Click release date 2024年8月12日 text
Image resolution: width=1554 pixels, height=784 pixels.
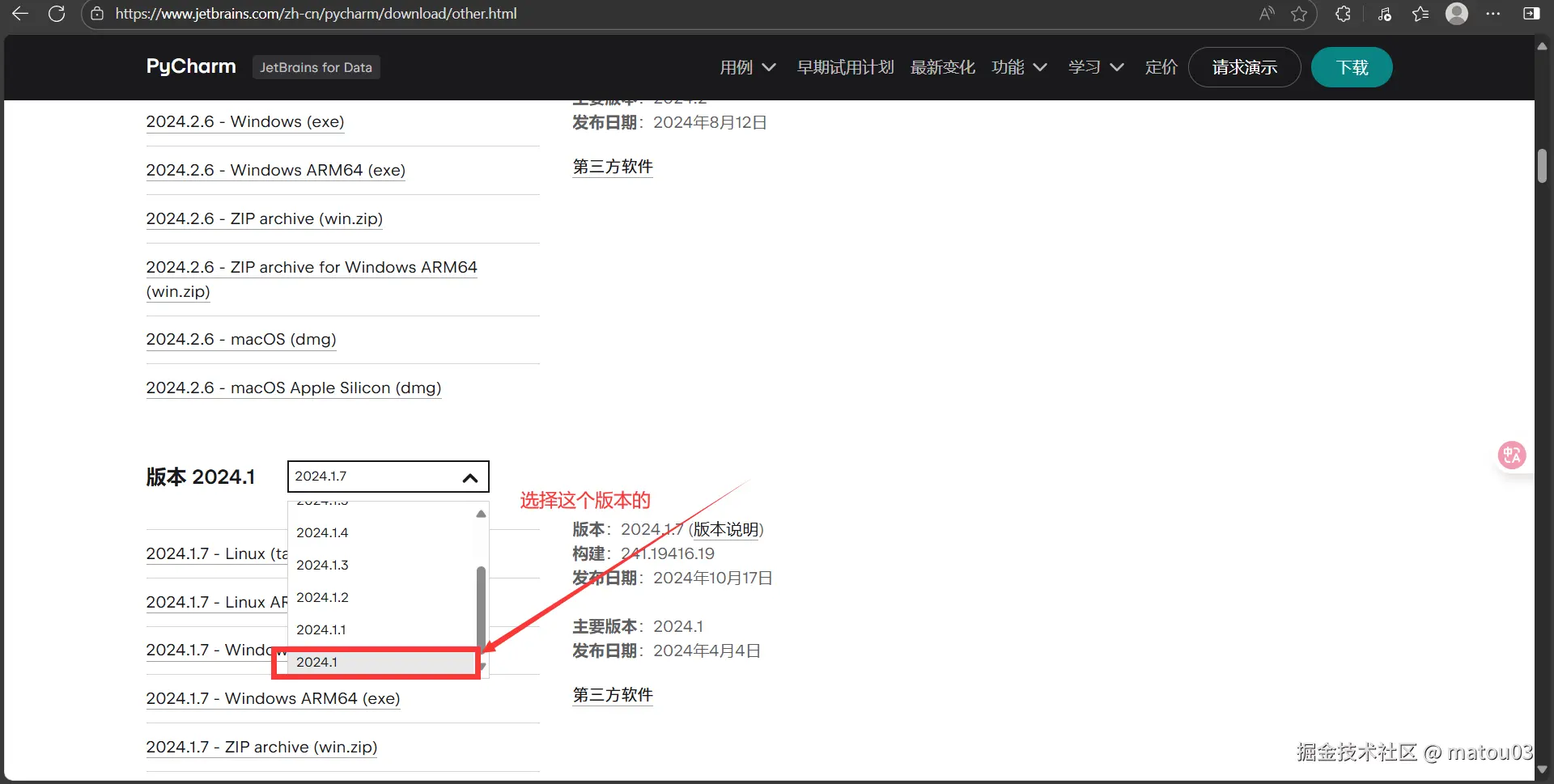[x=710, y=122]
